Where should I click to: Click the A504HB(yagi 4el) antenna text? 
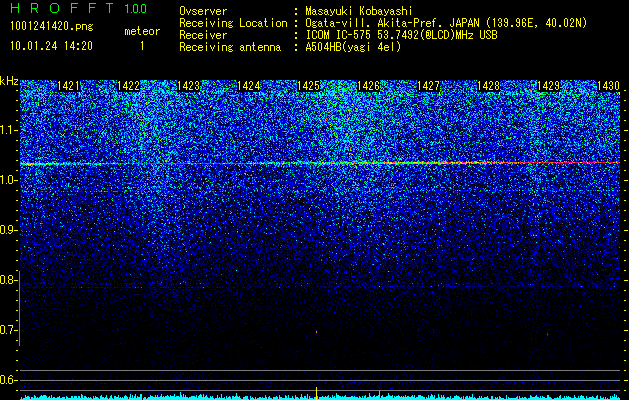click(353, 47)
